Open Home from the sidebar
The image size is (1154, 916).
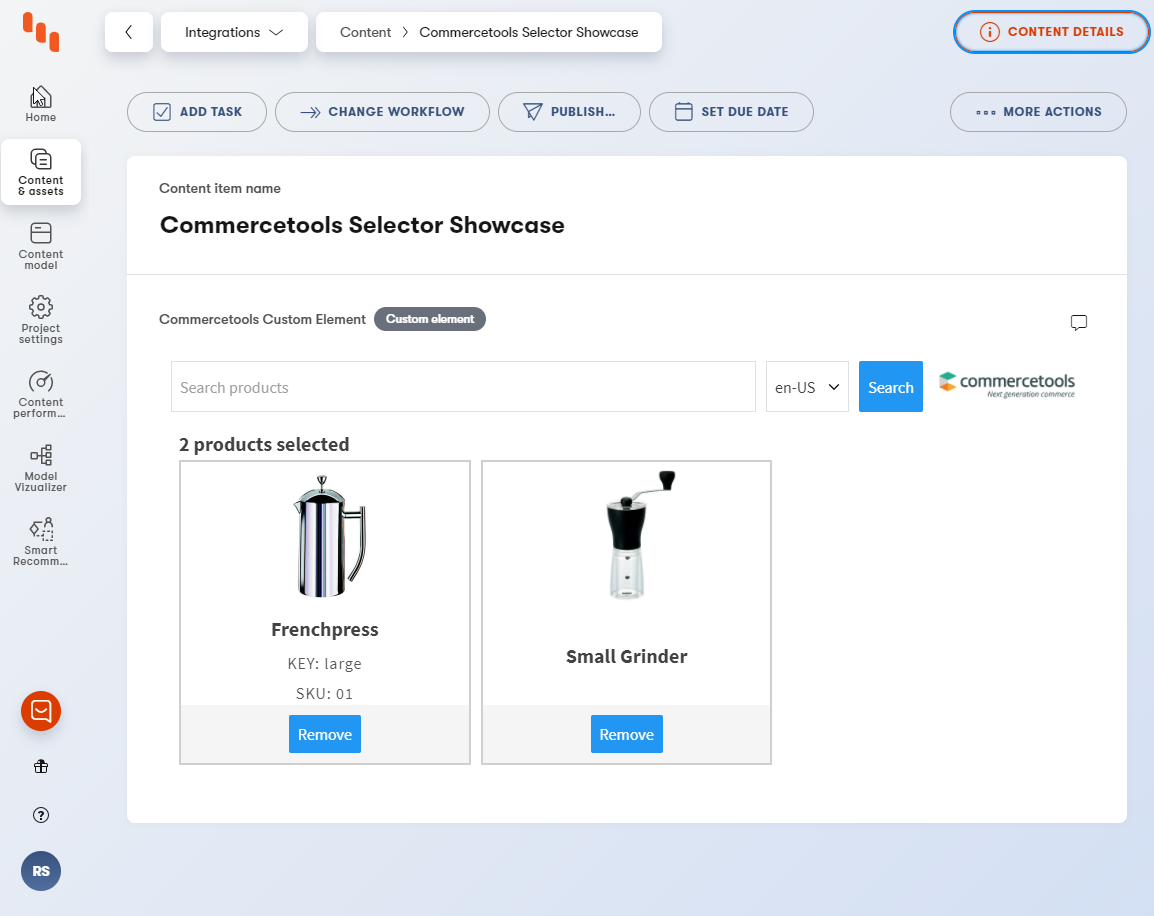click(x=40, y=104)
